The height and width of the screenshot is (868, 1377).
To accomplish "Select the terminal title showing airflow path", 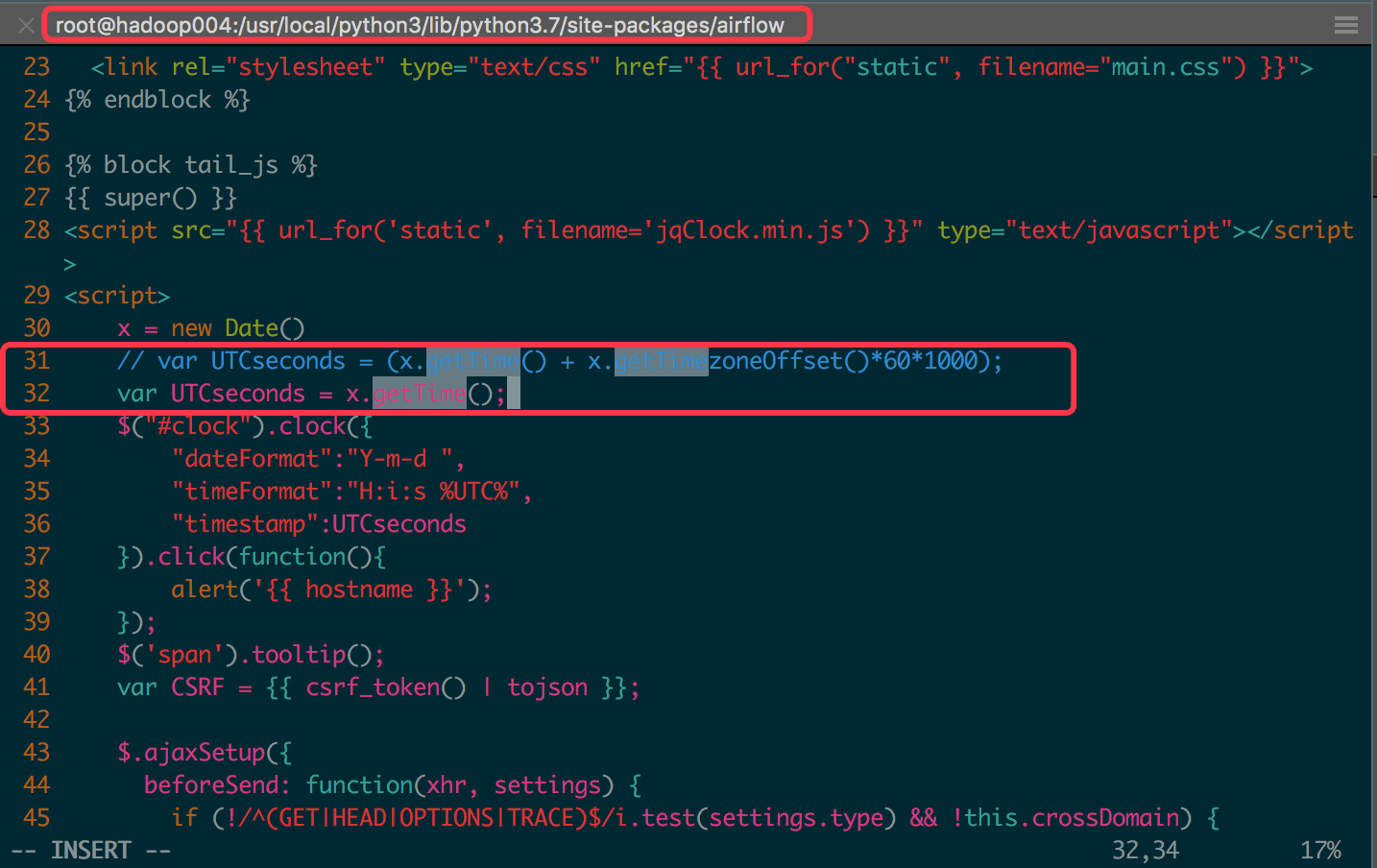I will coord(426,25).
